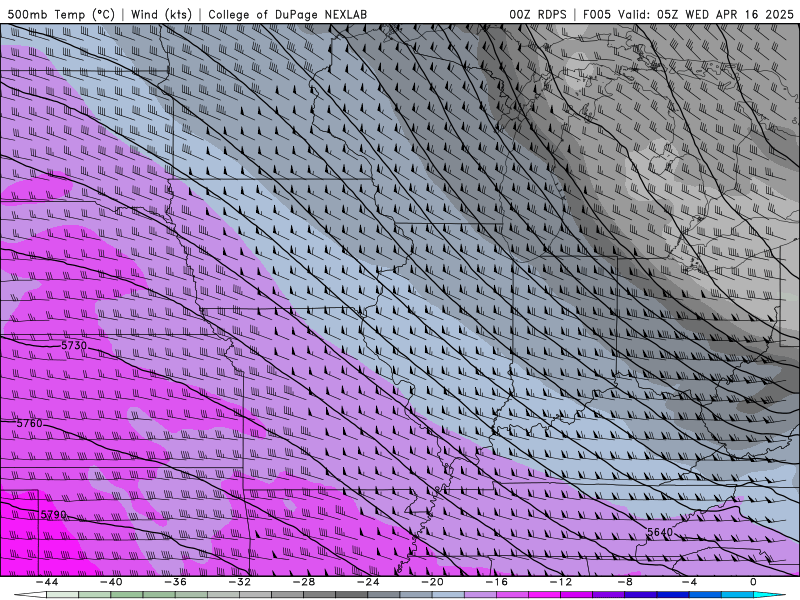Click the -28 color scale value
800x600 pixels.
point(304,582)
